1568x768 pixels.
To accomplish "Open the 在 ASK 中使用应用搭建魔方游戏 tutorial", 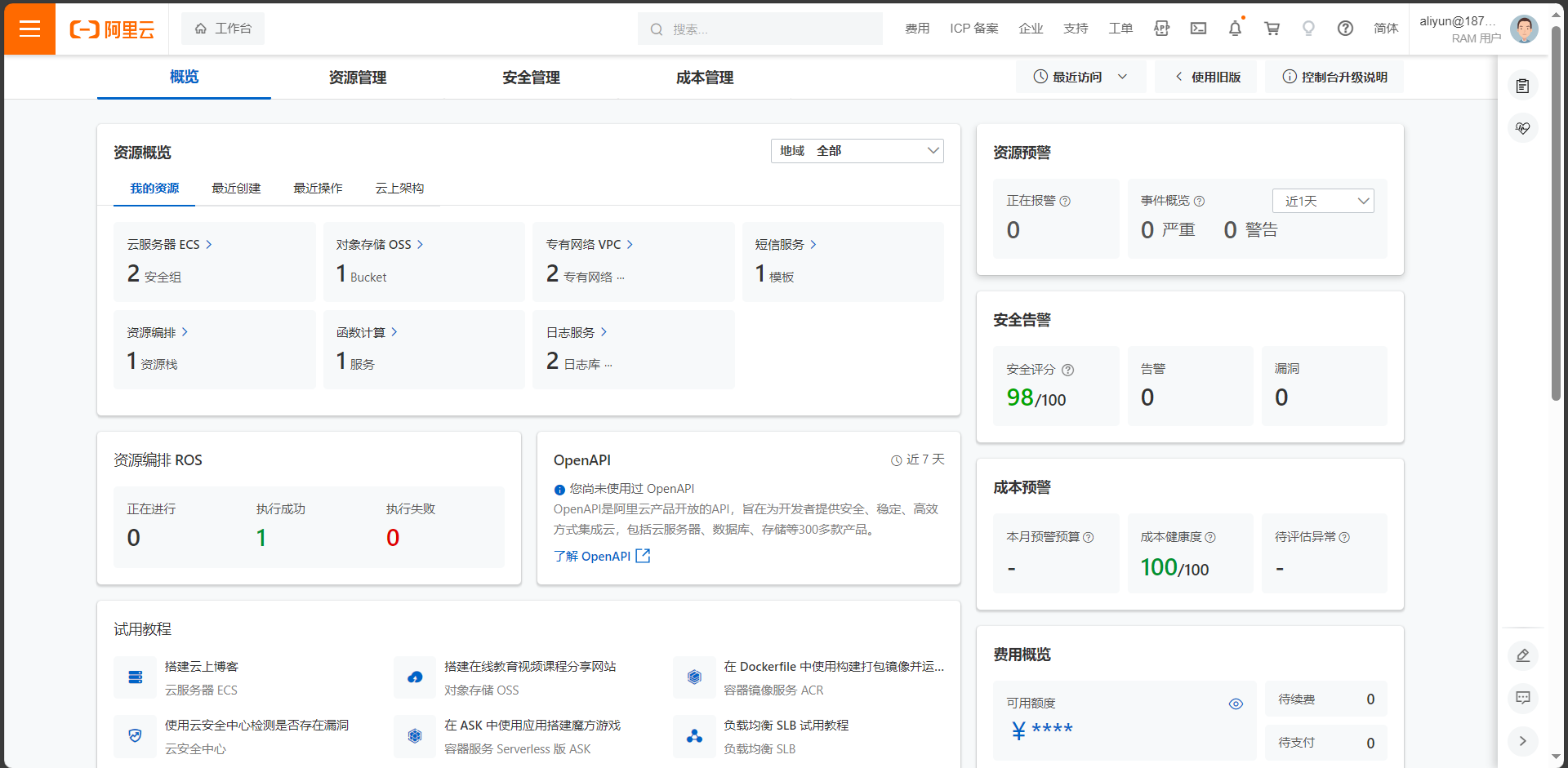I will 532,725.
